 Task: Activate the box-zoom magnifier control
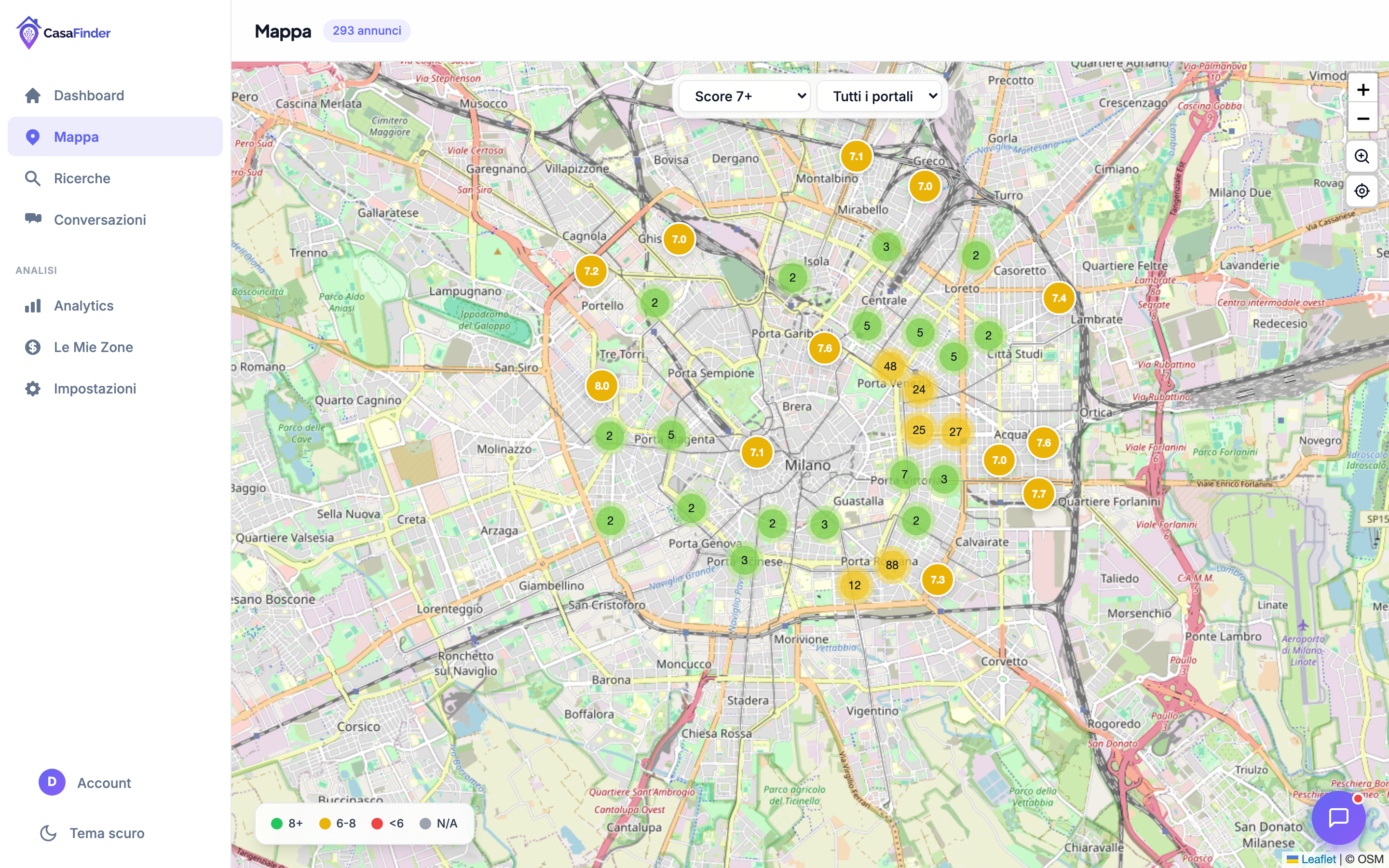tap(1362, 156)
